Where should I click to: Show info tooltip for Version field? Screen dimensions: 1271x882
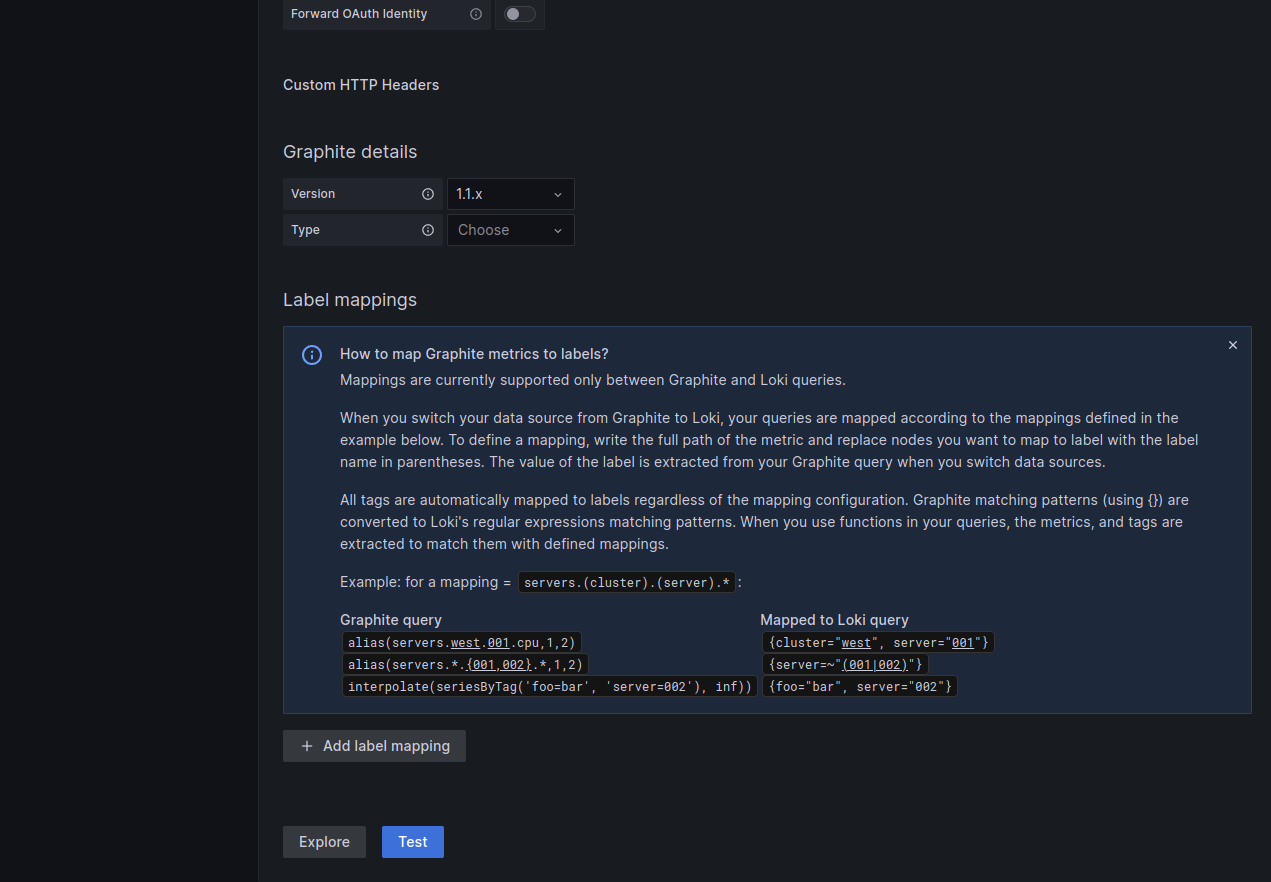(x=428, y=194)
